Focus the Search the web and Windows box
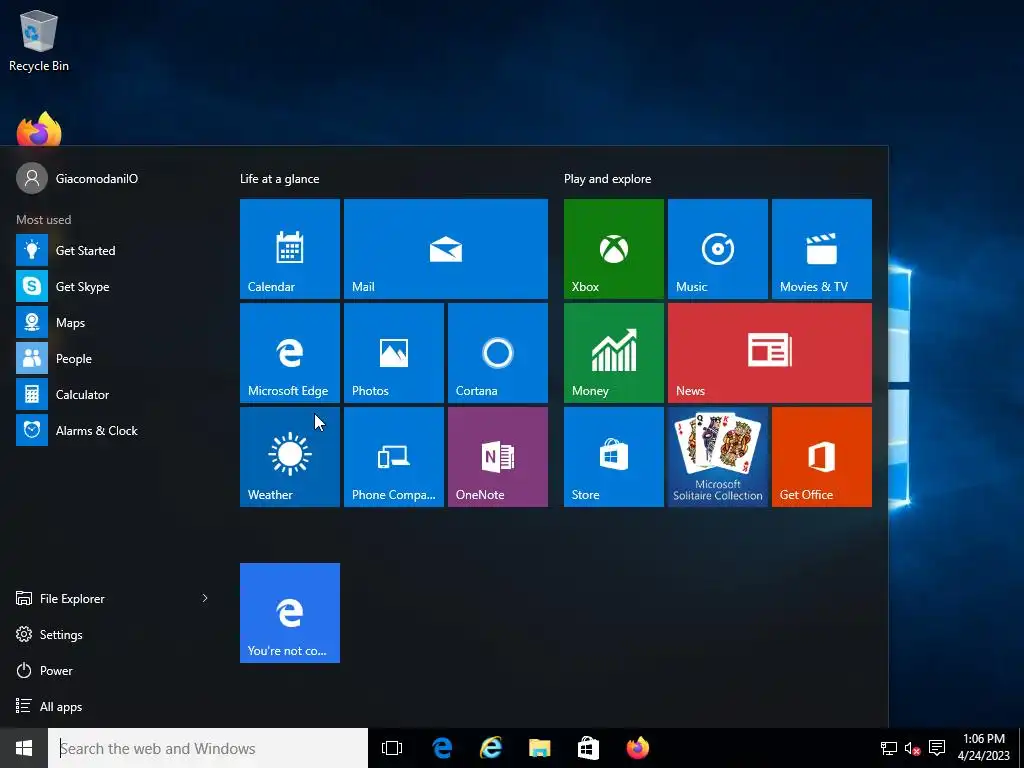Screen dimensions: 1024x768 [208, 748]
